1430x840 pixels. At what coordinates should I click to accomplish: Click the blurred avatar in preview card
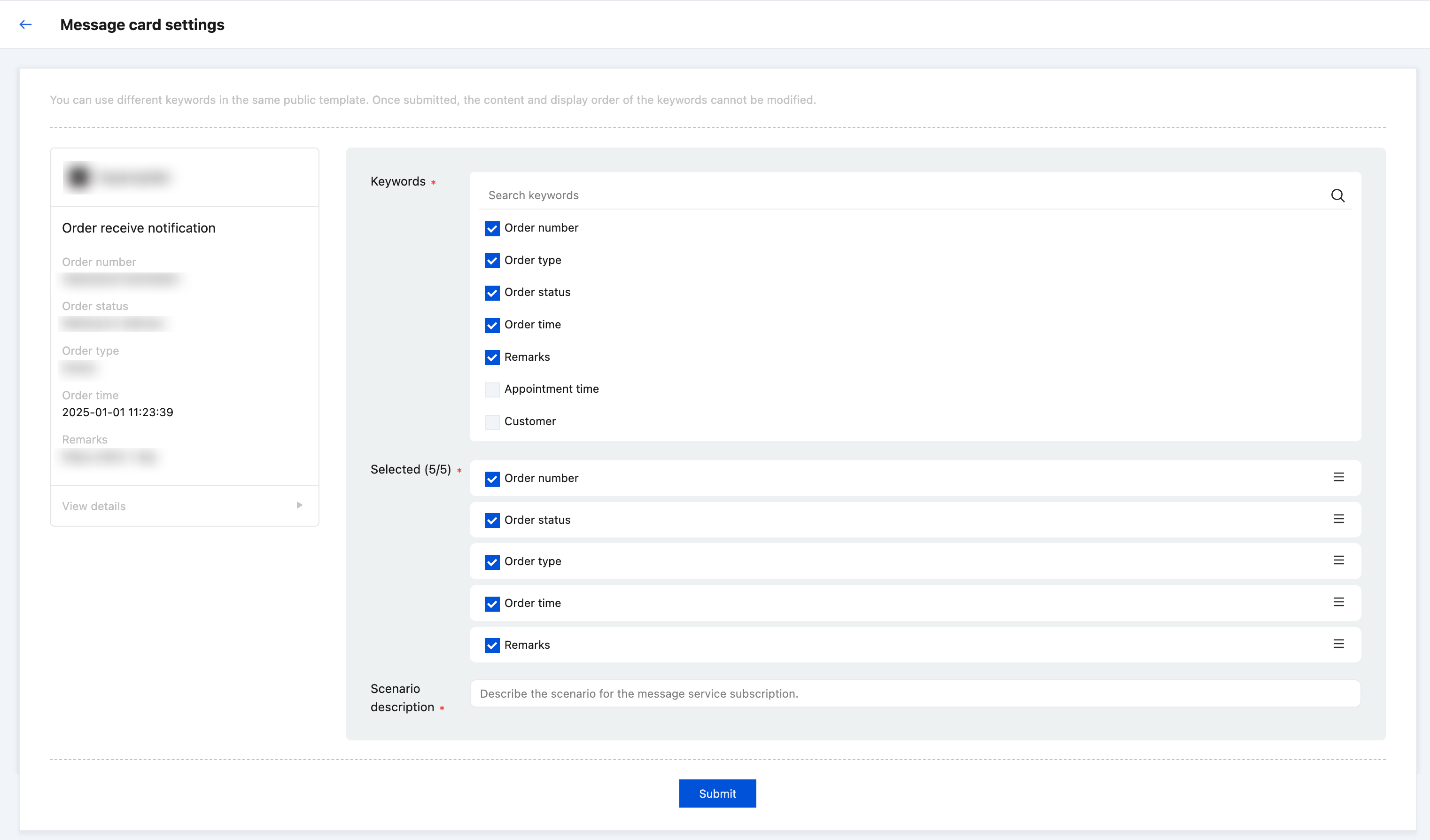(79, 177)
